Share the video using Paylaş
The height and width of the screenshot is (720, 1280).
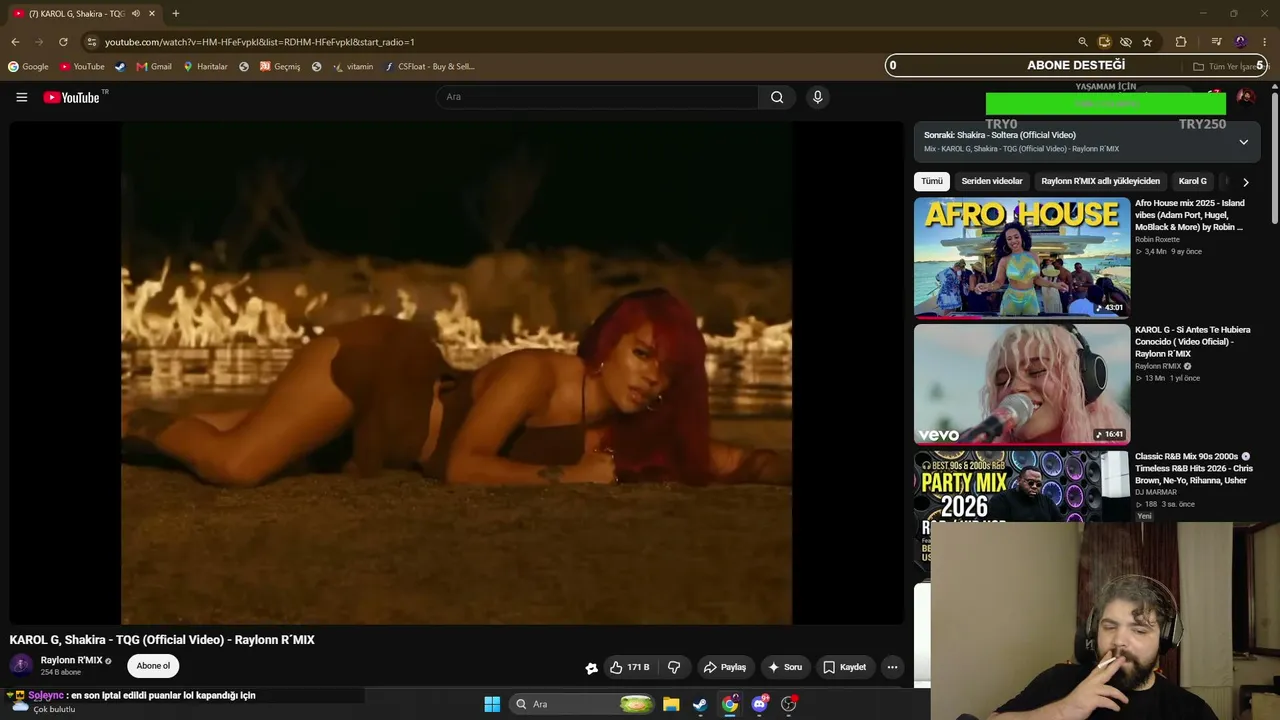click(x=724, y=667)
